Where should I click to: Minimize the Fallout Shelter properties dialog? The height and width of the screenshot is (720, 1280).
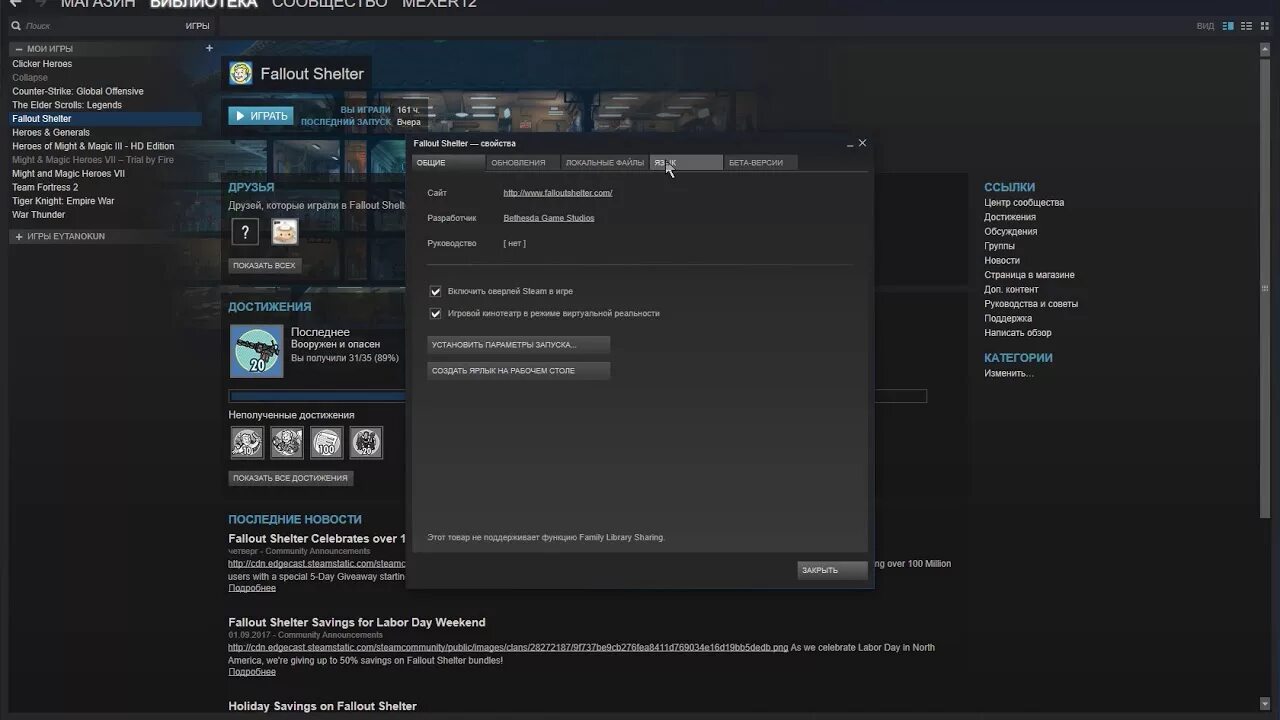[x=850, y=144]
